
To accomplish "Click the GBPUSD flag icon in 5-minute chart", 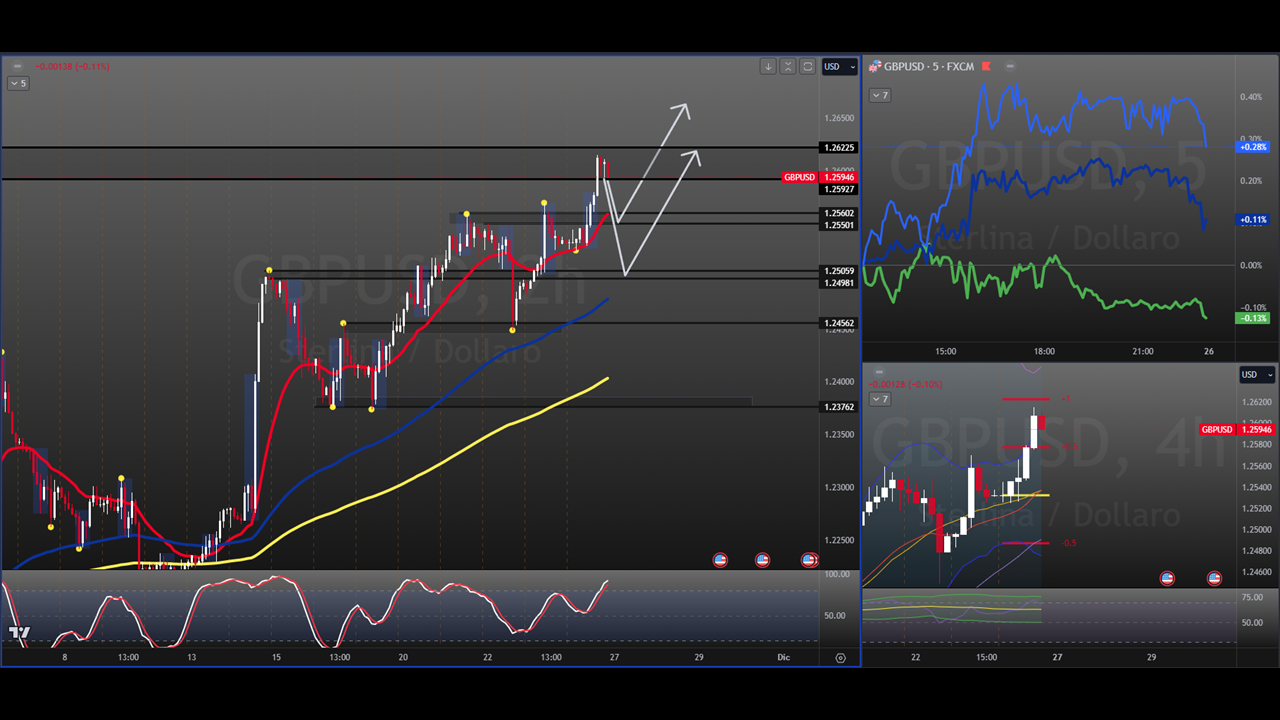I will [x=875, y=67].
